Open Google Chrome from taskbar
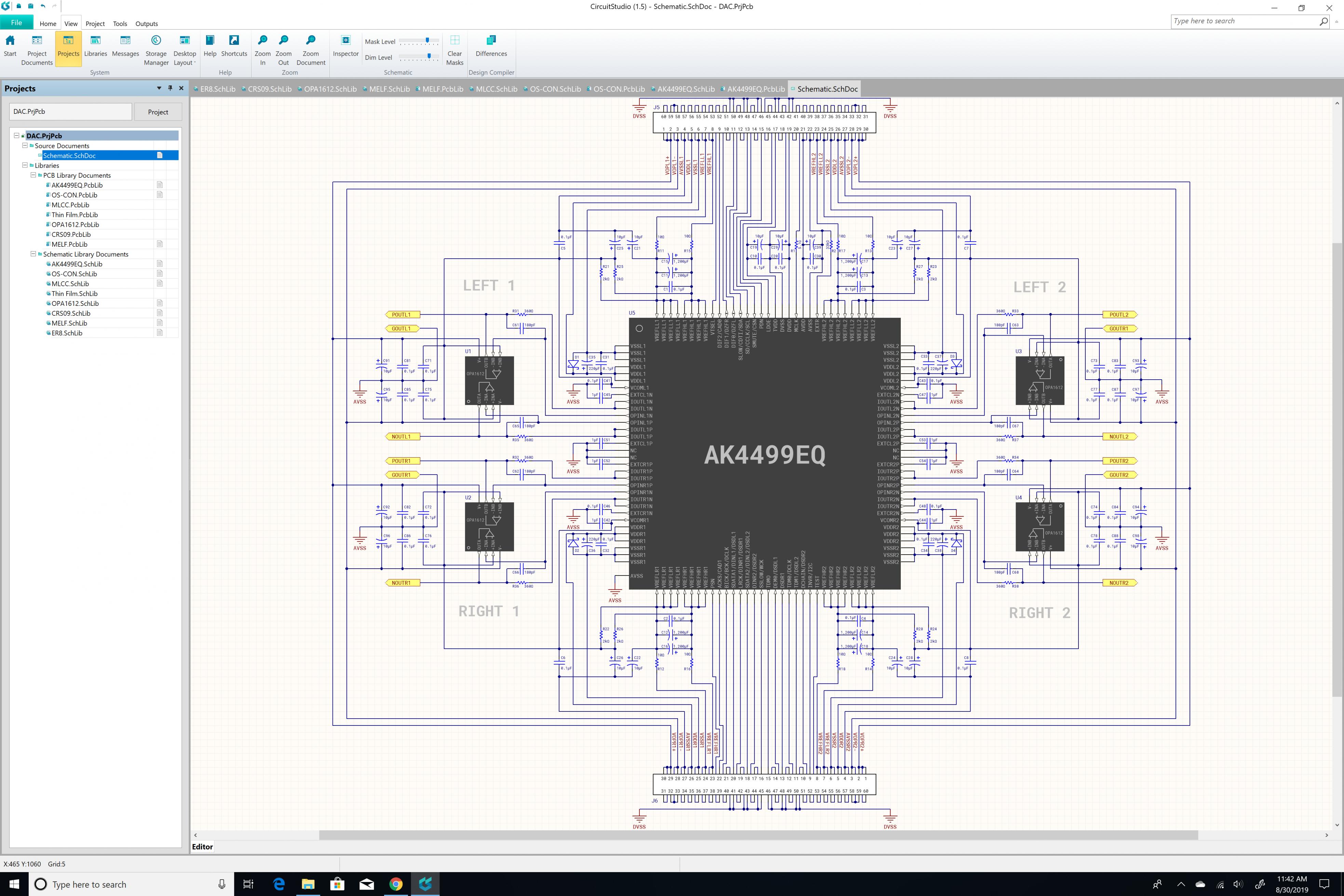This screenshot has height=896, width=1344. 395,884
